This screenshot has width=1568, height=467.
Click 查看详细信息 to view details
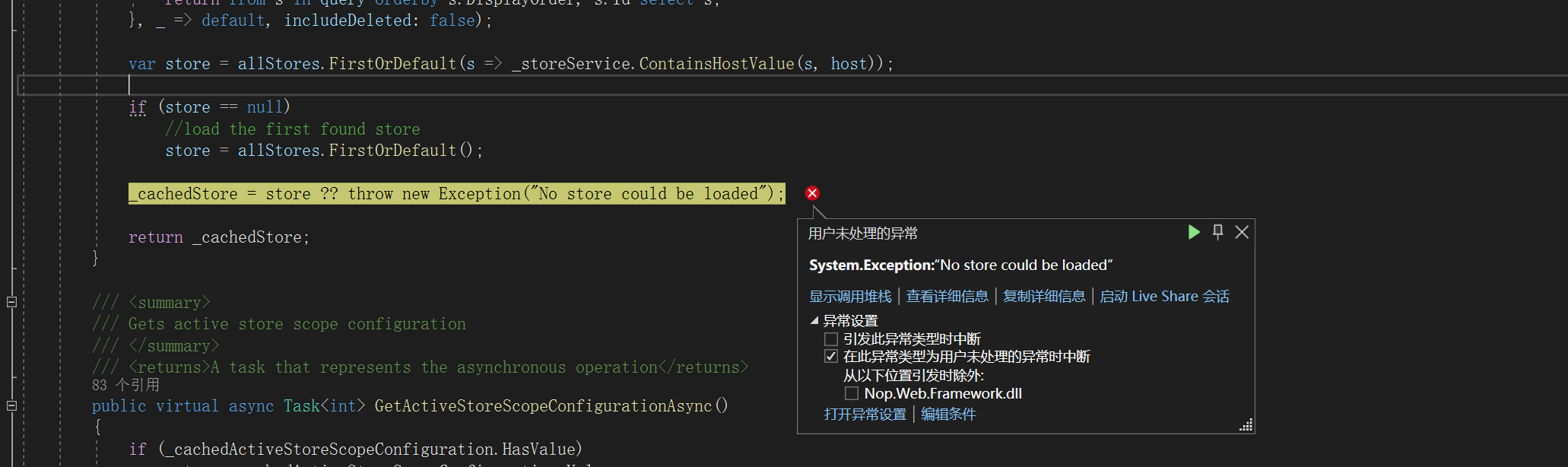pyautogui.click(x=947, y=296)
